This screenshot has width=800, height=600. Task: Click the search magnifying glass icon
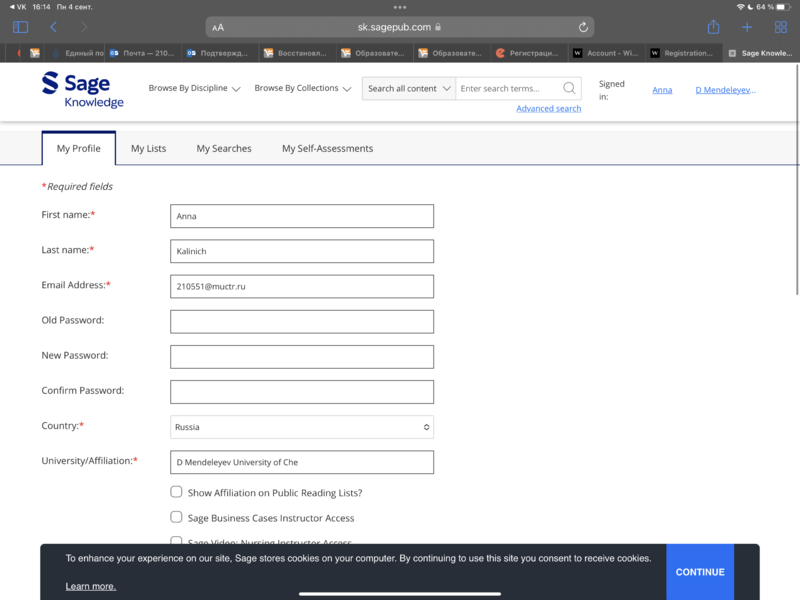point(569,88)
